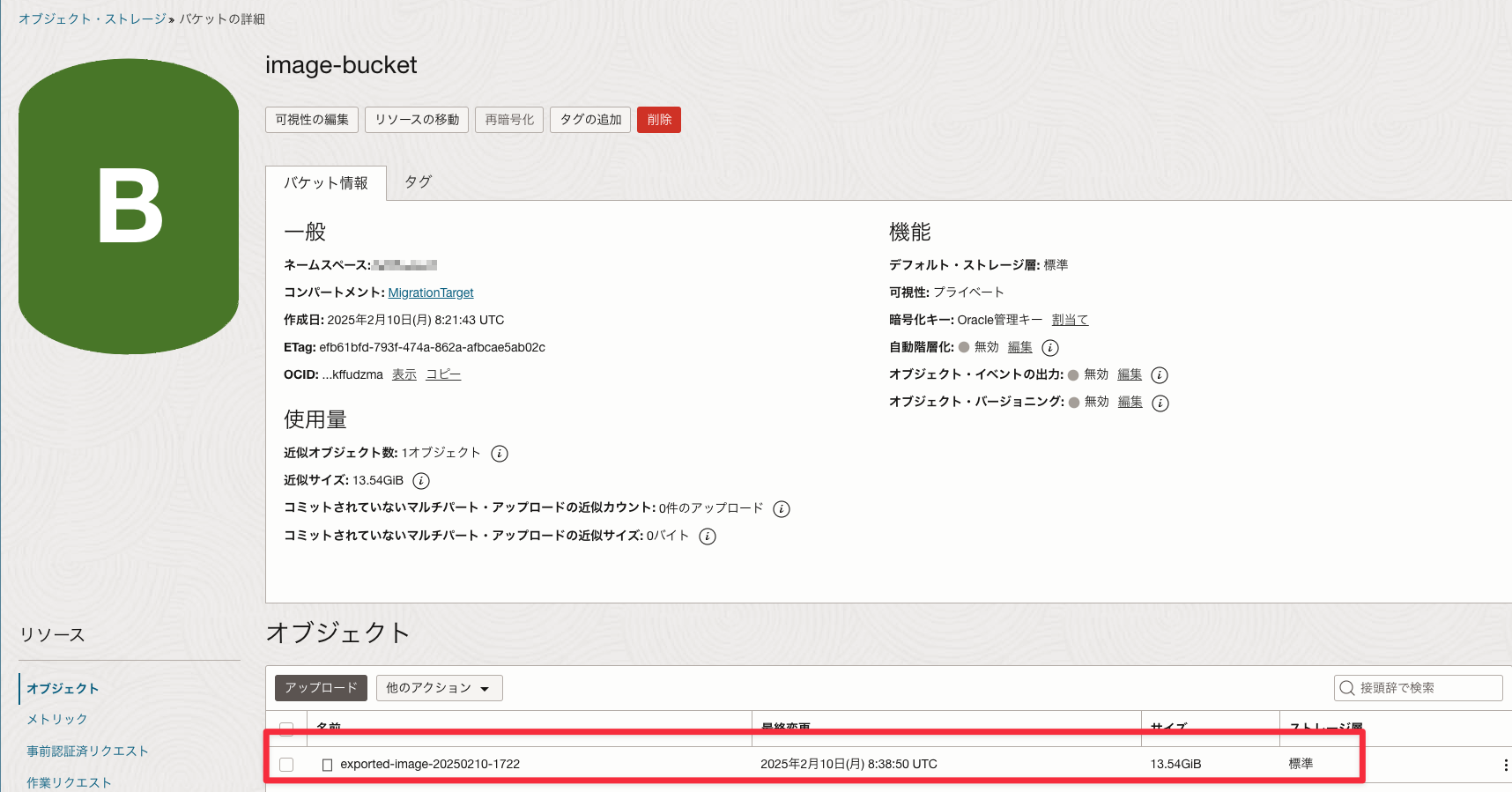Click the 接頭辞で検索 search field
Image resolution: width=1512 pixels, height=792 pixels.
click(1419, 688)
